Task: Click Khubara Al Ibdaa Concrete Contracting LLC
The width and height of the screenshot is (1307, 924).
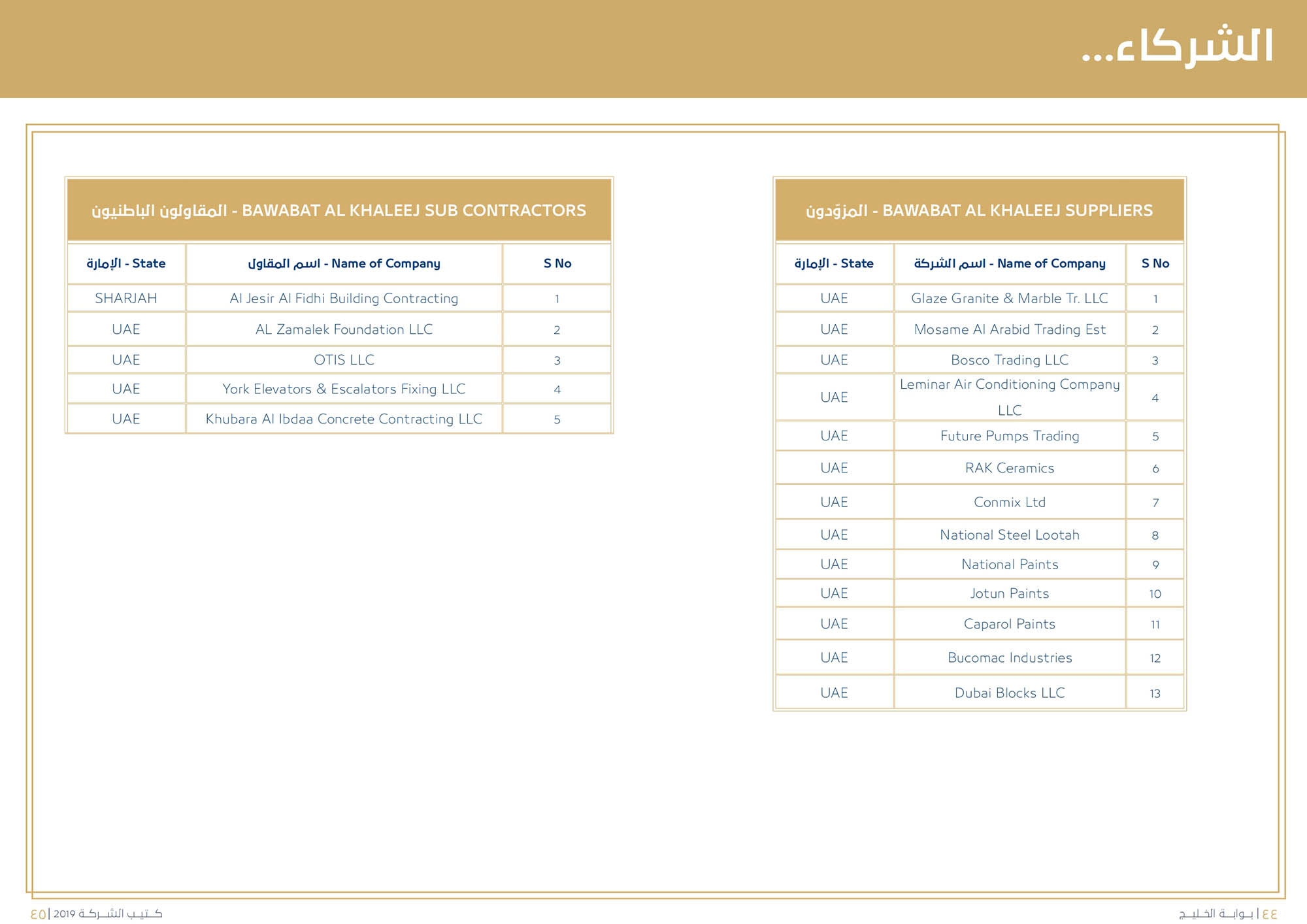Action: coord(344,420)
